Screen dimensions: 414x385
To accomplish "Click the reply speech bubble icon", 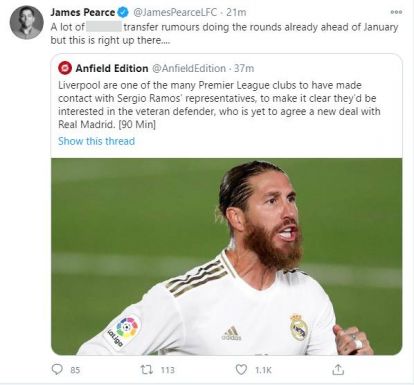I will coord(57,369).
